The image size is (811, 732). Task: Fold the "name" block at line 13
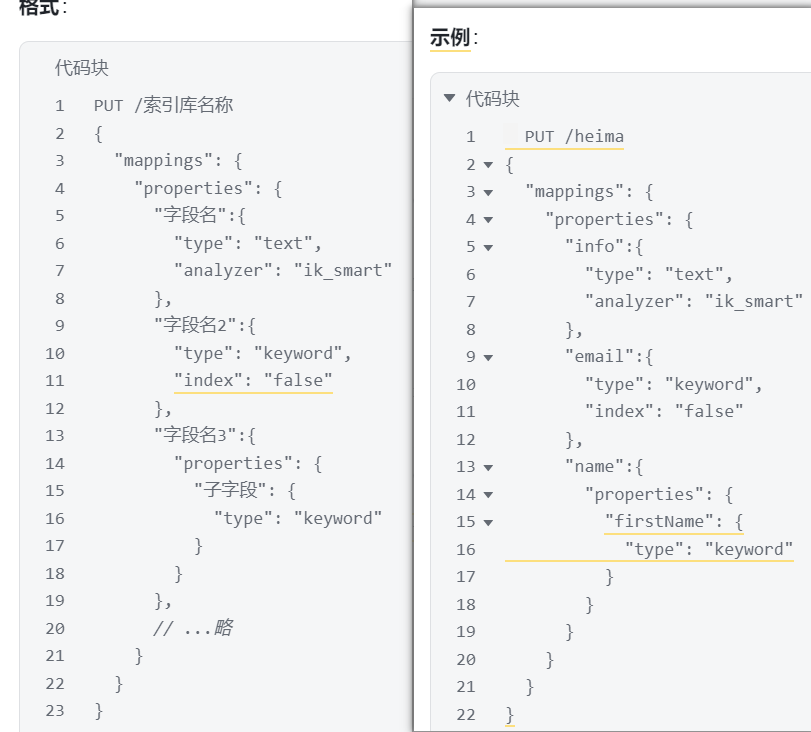click(x=488, y=468)
